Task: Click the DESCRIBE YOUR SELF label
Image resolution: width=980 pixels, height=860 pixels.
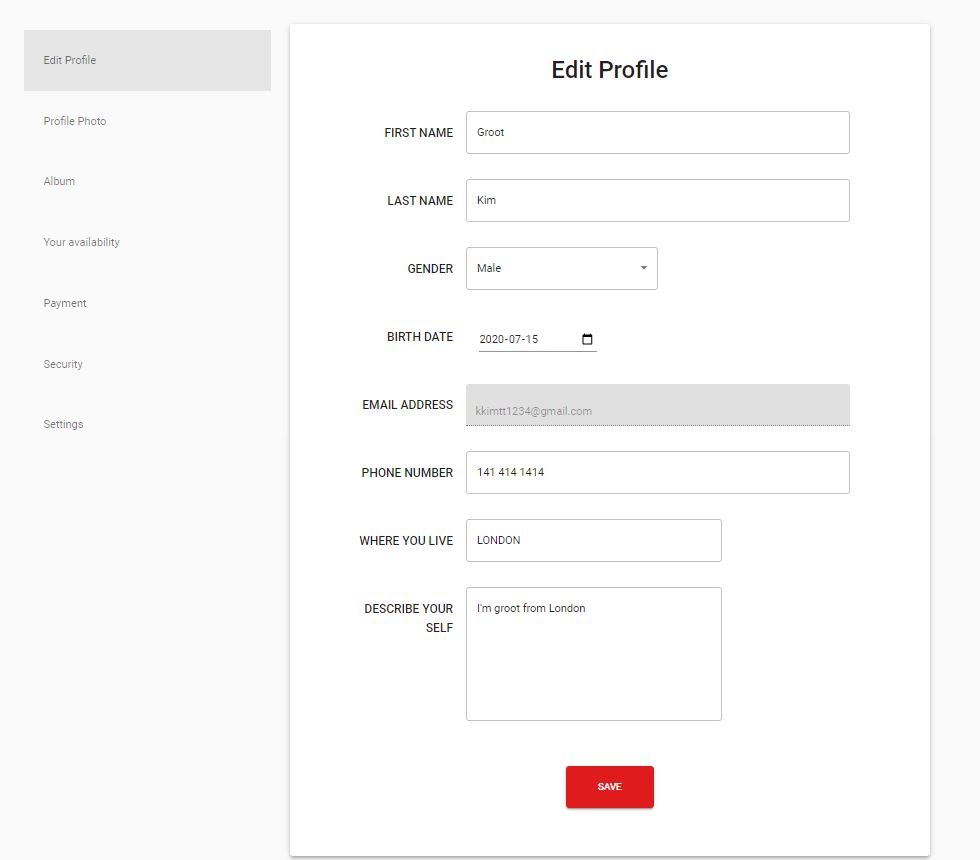Action: pos(409,618)
